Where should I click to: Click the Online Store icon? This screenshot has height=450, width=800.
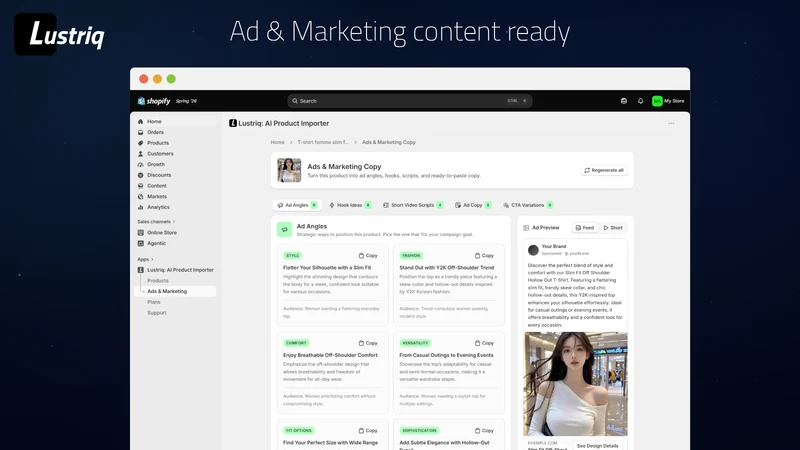coord(140,233)
